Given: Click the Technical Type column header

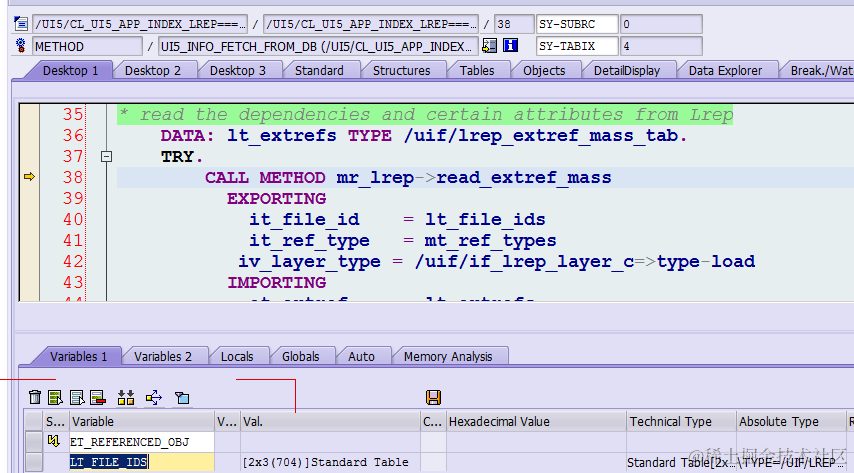Looking at the screenshot, I should tap(681, 421).
